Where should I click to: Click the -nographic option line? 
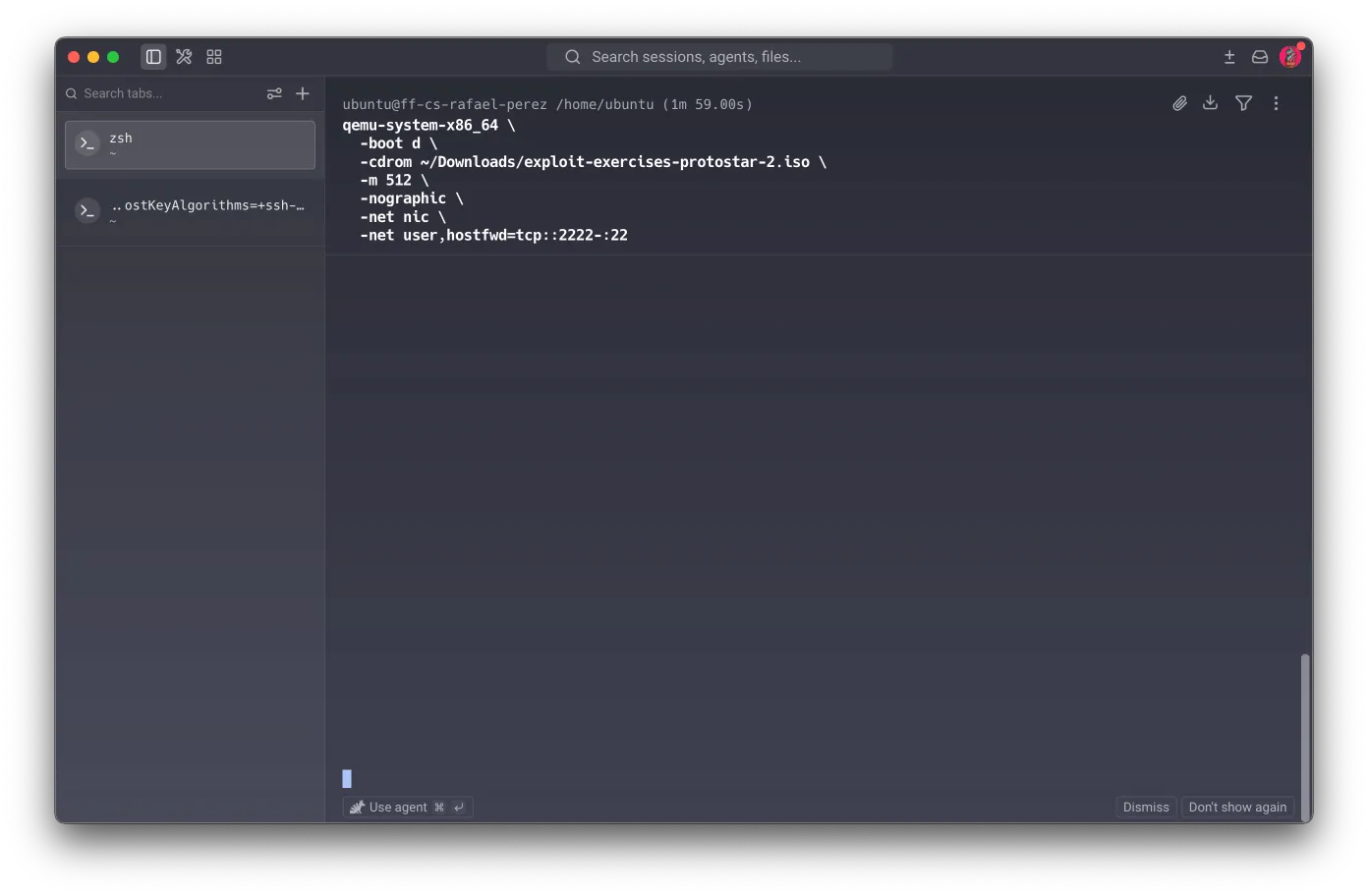point(411,198)
